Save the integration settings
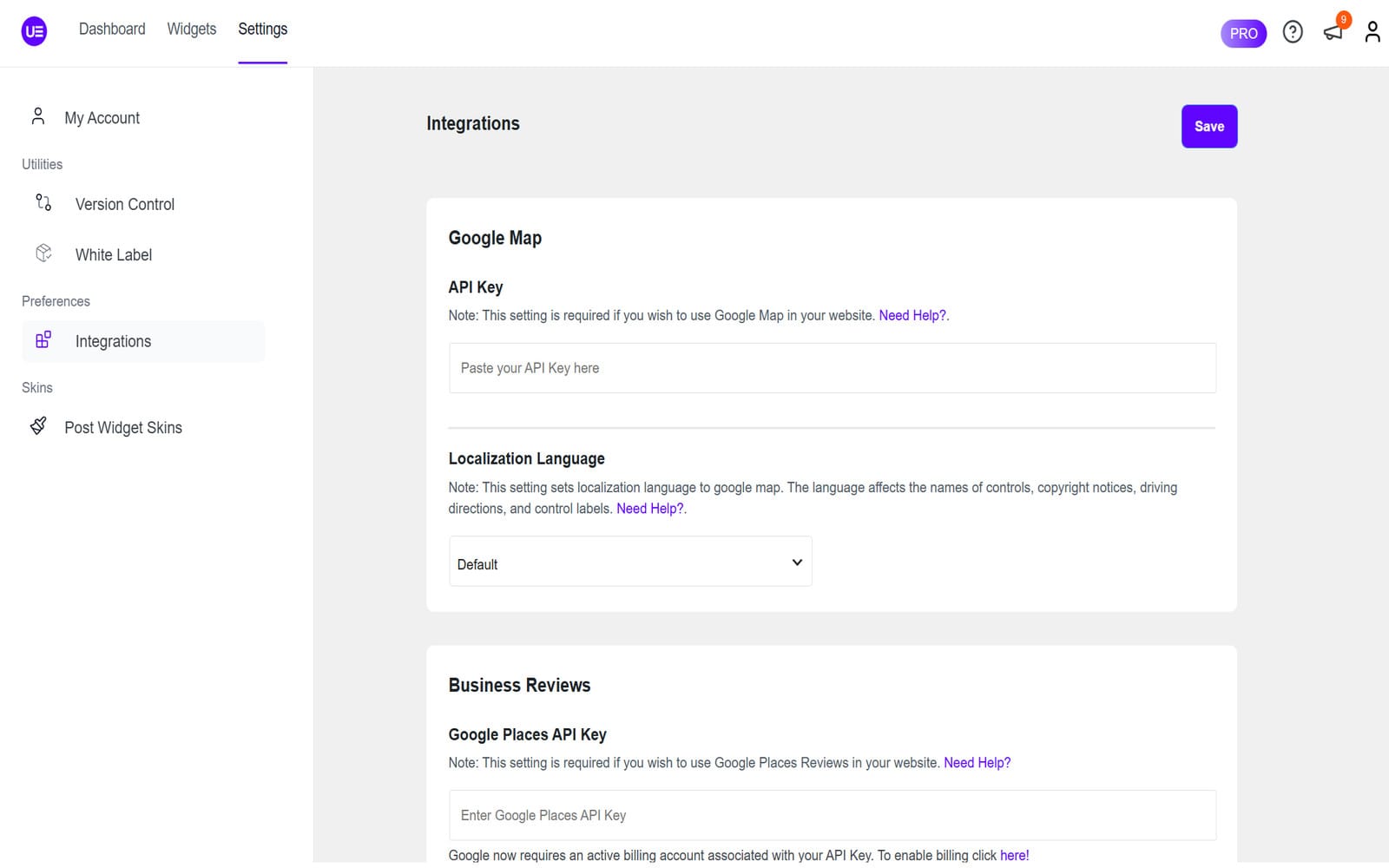Viewport: 1389px width, 868px height. pos(1209,127)
